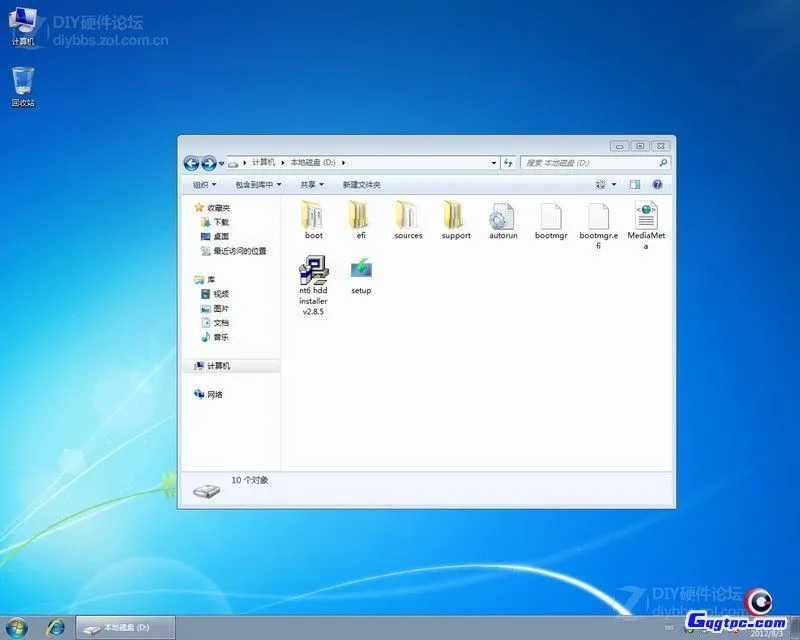Select 下载 in the favorites sidebar
The height and width of the screenshot is (640, 800).
coord(221,222)
